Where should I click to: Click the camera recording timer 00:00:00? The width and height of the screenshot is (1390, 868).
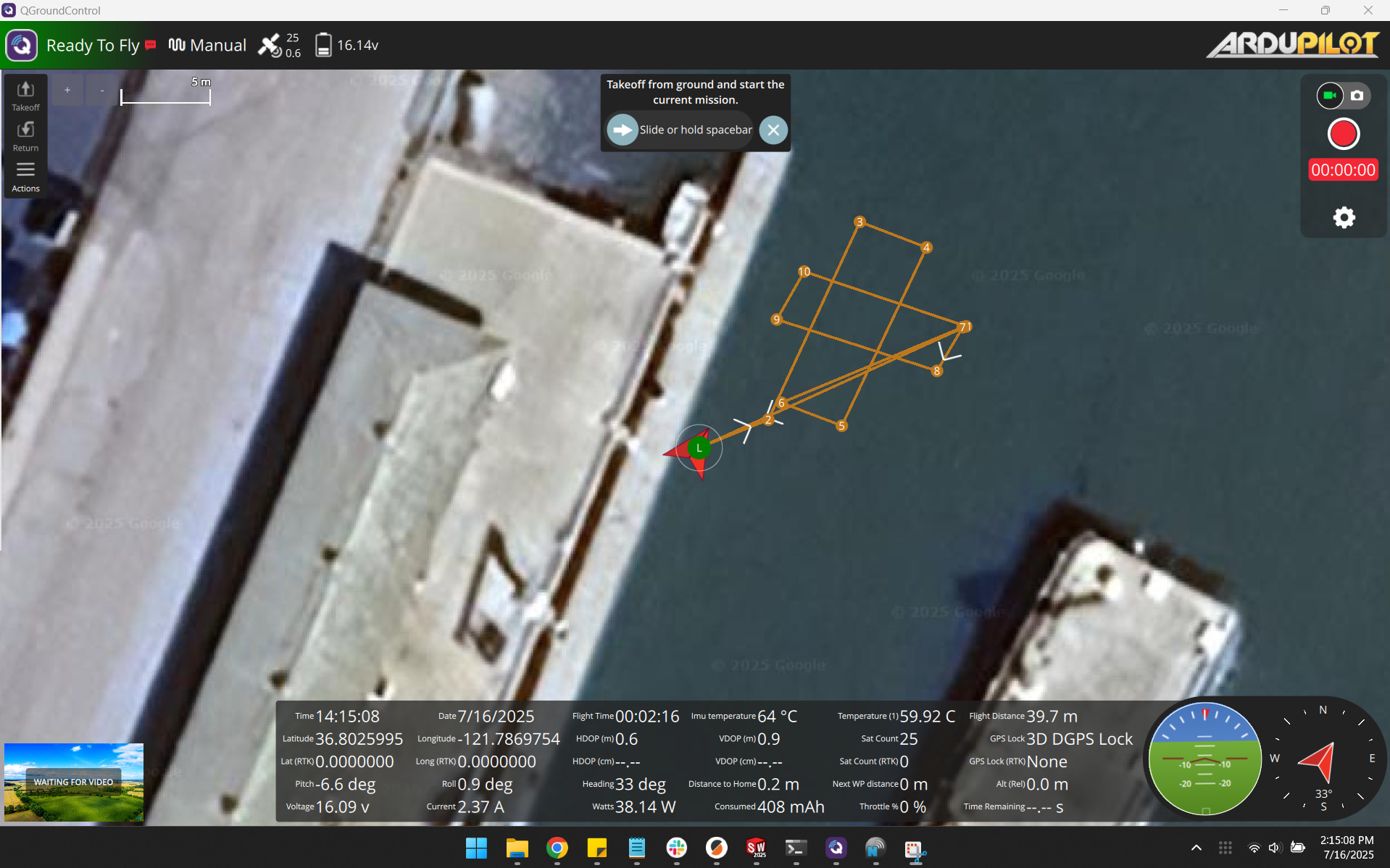pyautogui.click(x=1343, y=170)
